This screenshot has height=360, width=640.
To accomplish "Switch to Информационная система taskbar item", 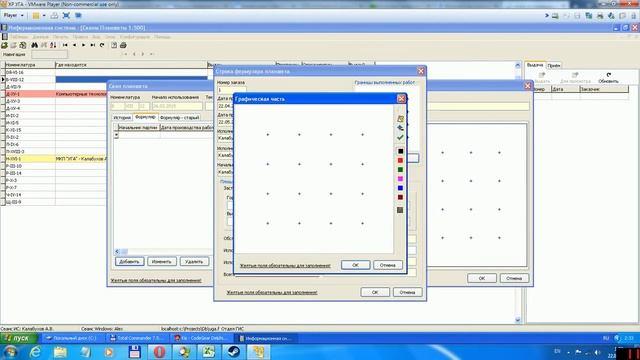I will (x=267, y=338).
